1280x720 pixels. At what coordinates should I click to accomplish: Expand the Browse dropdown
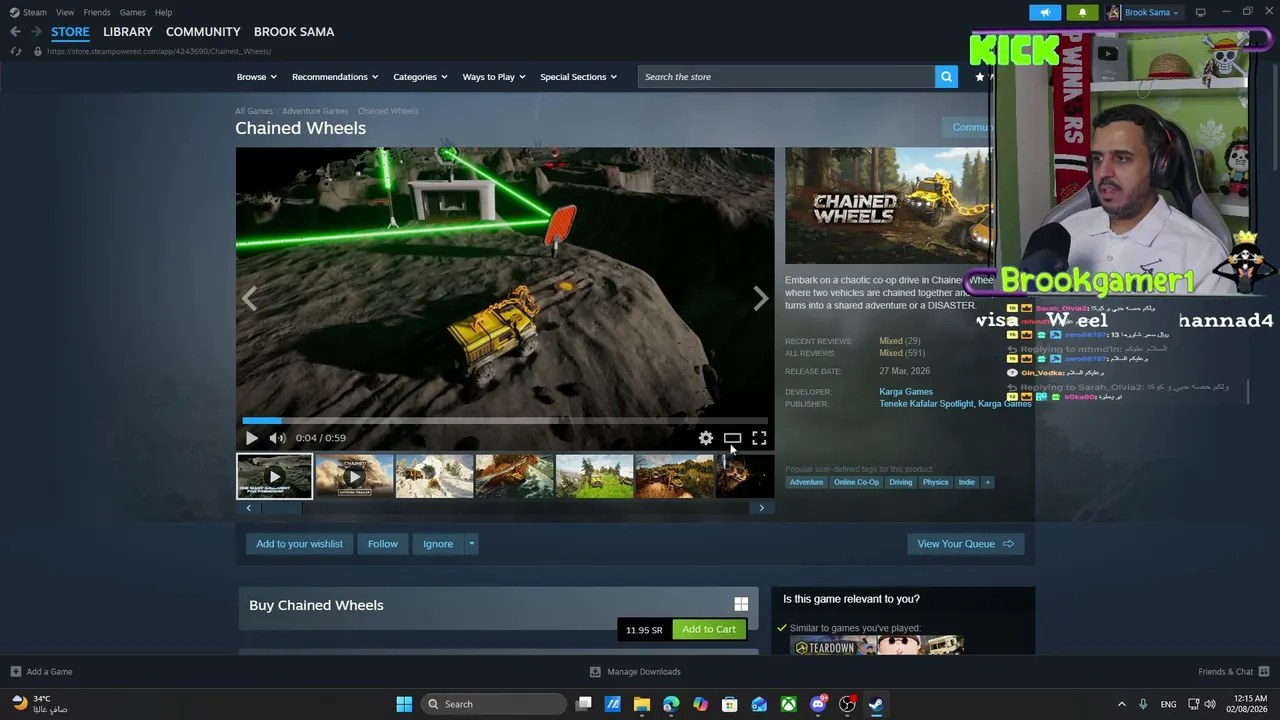(256, 77)
